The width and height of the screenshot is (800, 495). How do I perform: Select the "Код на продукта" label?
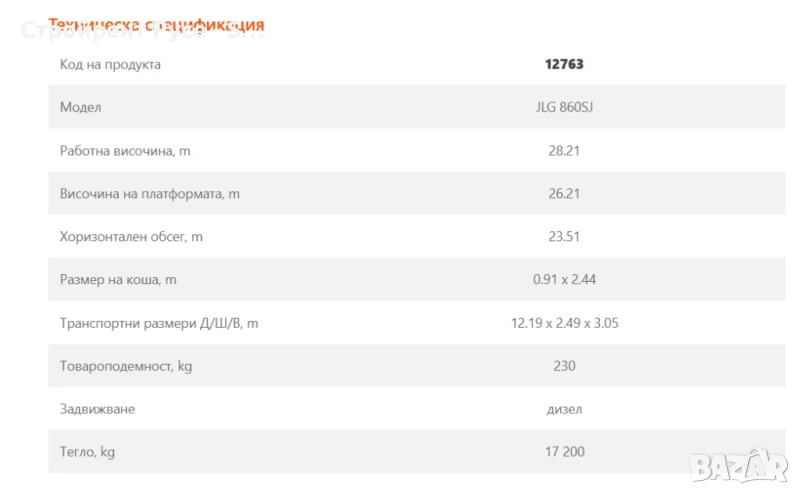[110, 65]
